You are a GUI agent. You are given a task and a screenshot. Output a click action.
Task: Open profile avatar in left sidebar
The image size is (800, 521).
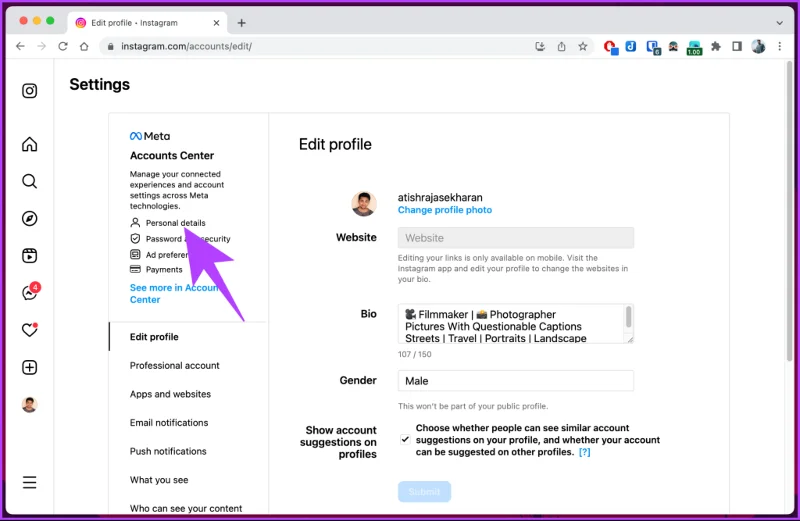pos(30,405)
